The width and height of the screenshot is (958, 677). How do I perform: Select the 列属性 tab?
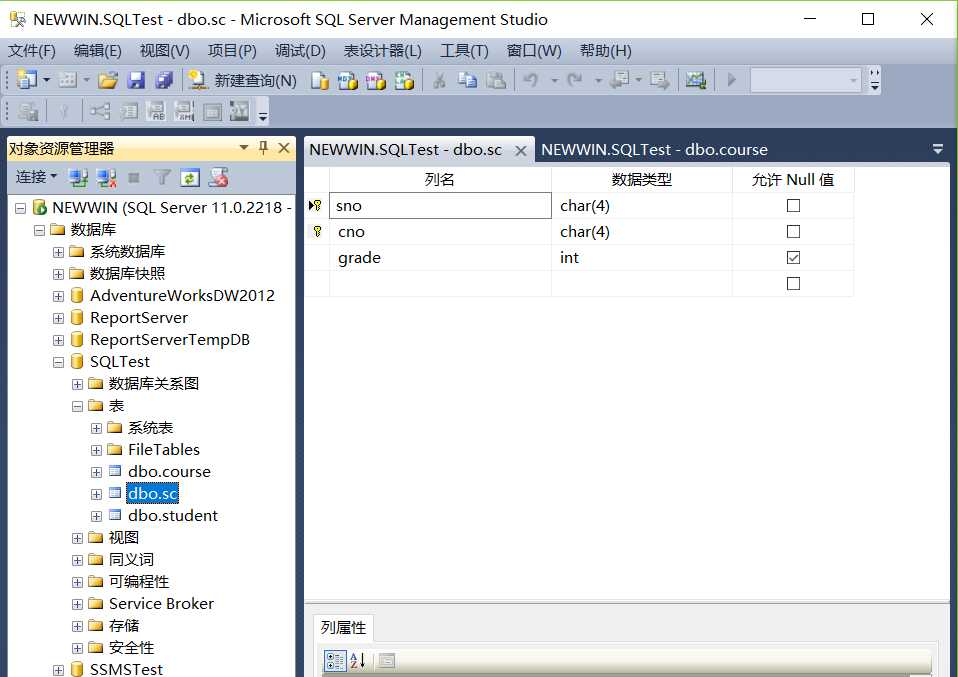343,628
